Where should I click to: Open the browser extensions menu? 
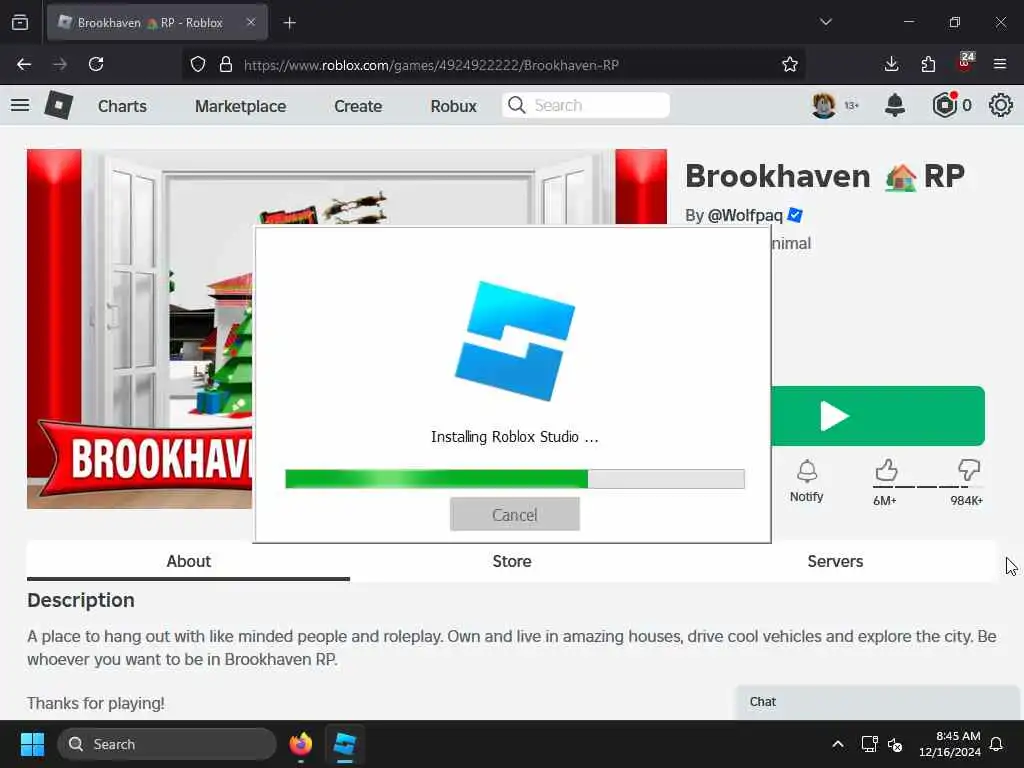tap(928, 64)
